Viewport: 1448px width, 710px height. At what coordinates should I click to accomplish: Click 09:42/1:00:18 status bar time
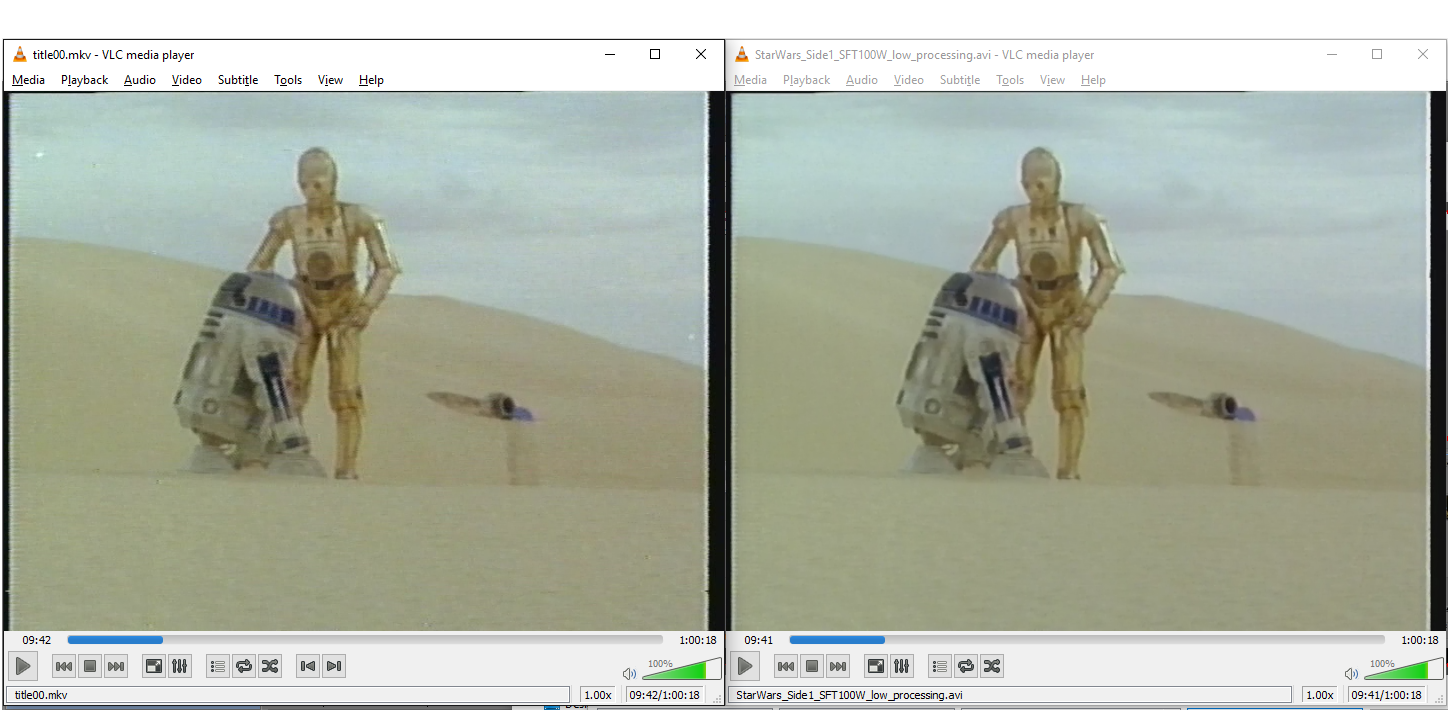[x=664, y=695]
